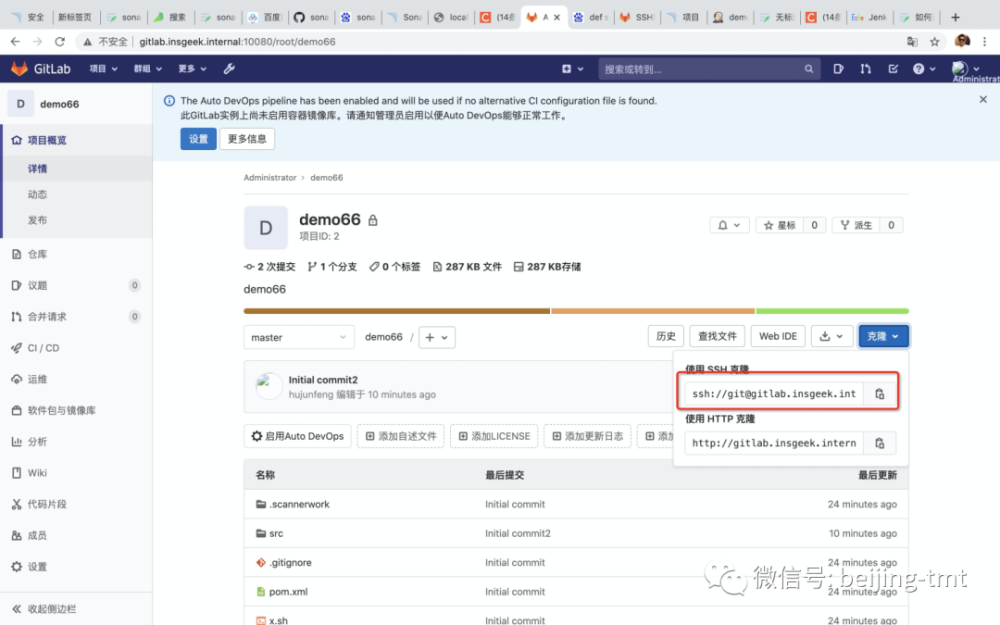Open the Issues icon in top navbar
The image size is (1000, 625).
838,69
